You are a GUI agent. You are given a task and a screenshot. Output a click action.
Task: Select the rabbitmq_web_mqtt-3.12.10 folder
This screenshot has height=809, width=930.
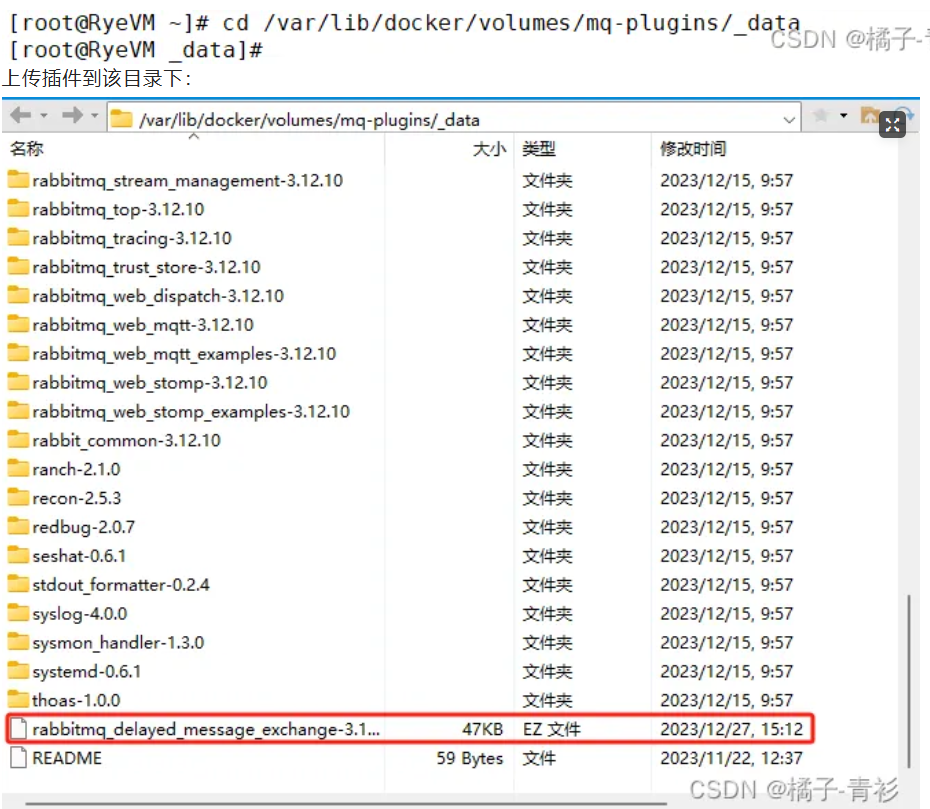tap(142, 325)
